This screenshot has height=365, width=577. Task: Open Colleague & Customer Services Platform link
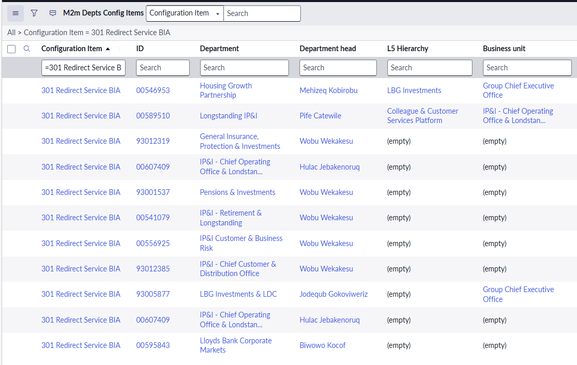[422, 116]
